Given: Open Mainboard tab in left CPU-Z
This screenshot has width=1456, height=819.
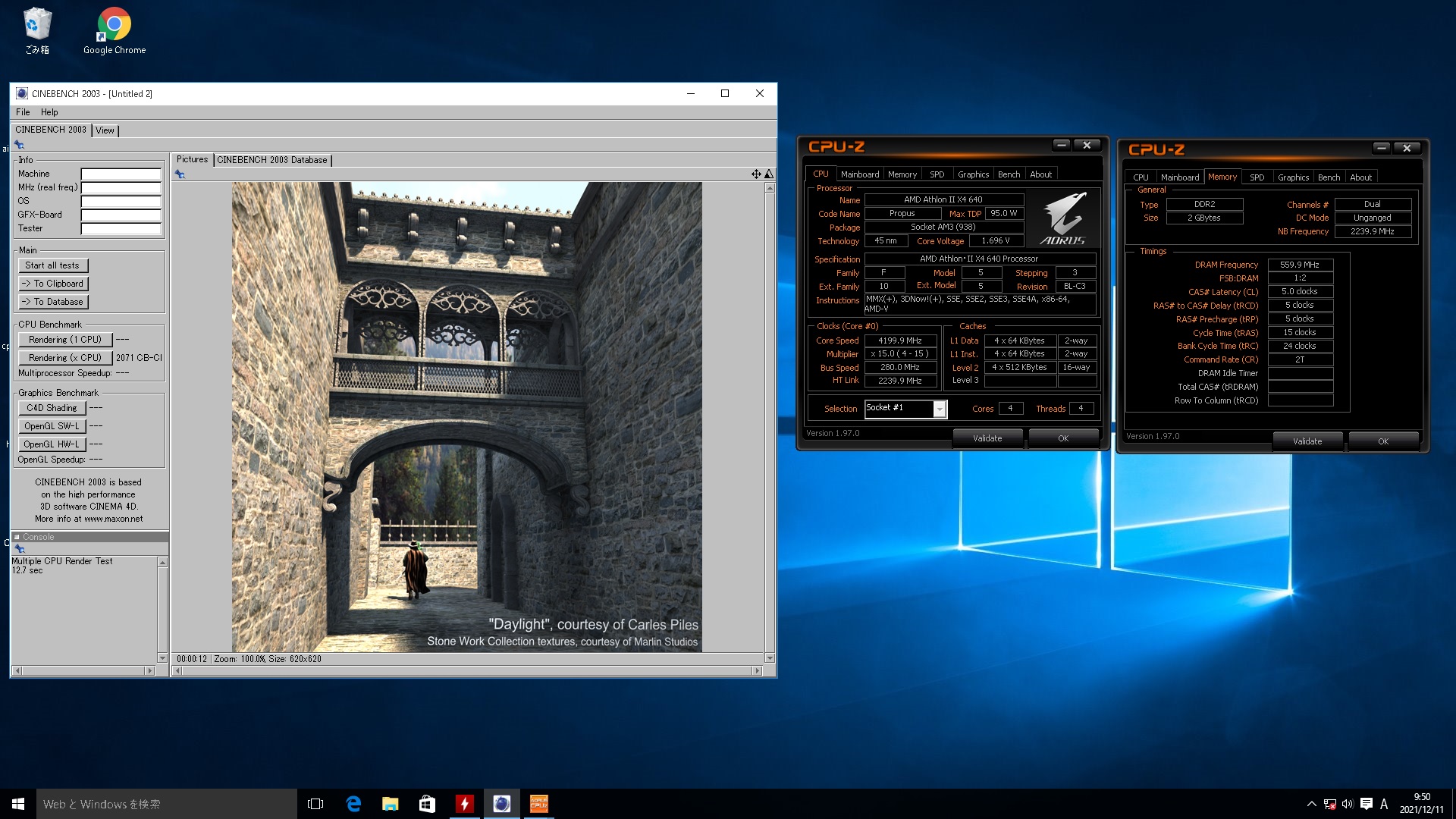Looking at the screenshot, I should pos(860,174).
